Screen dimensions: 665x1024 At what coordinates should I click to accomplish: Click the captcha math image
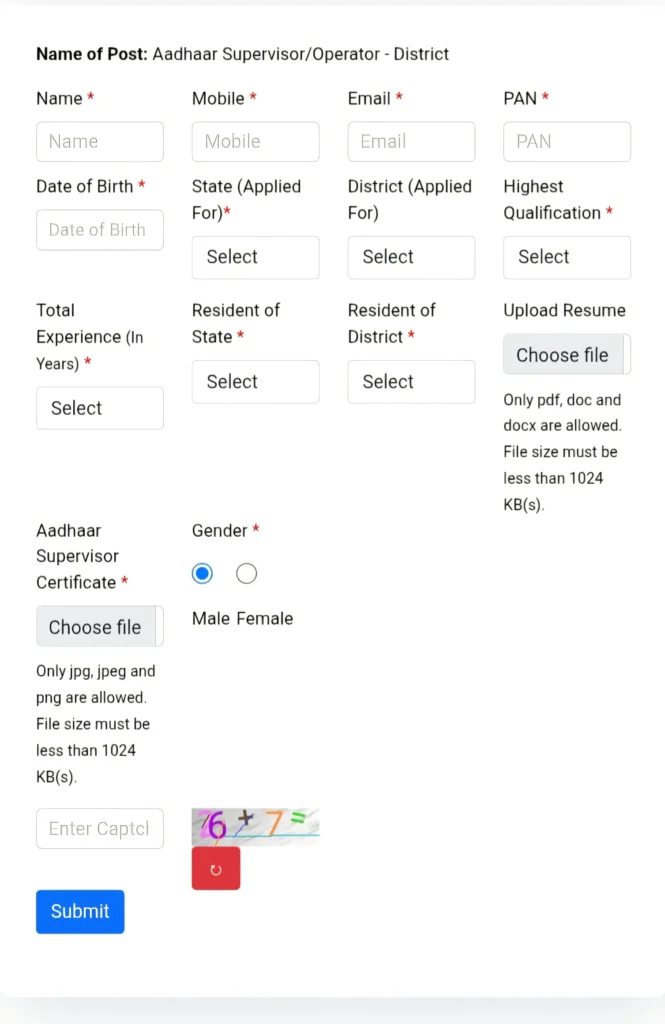255,826
